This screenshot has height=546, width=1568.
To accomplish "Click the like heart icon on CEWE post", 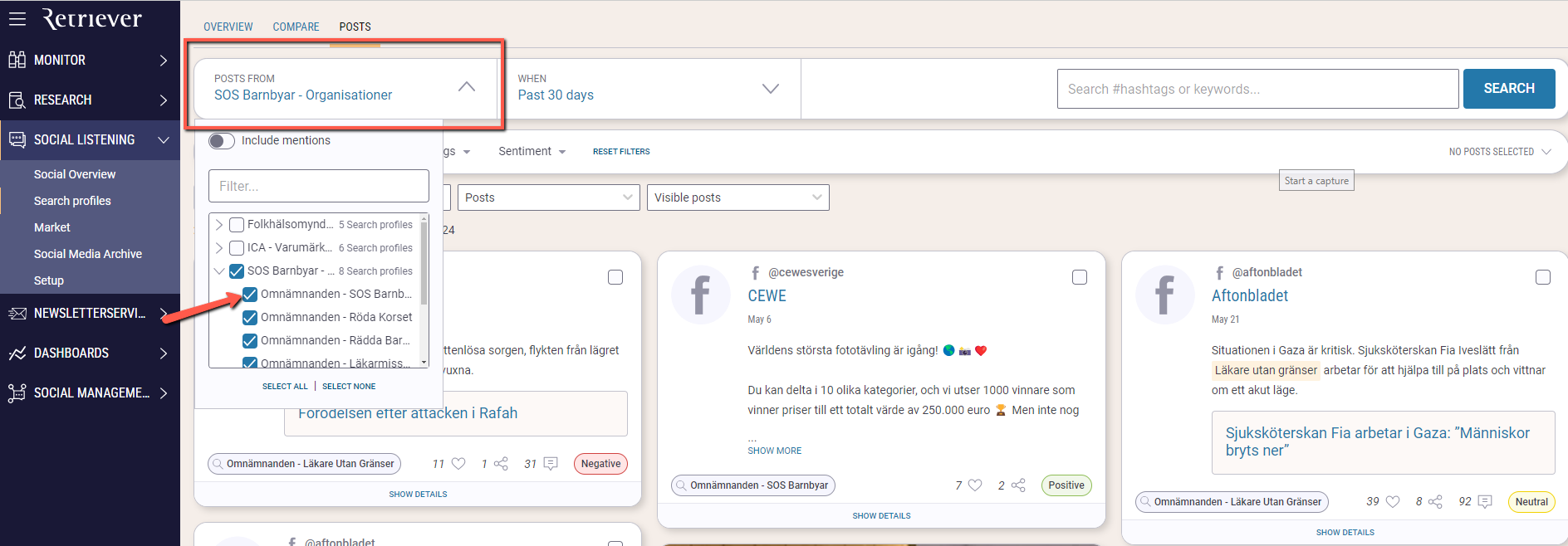I will [x=975, y=485].
